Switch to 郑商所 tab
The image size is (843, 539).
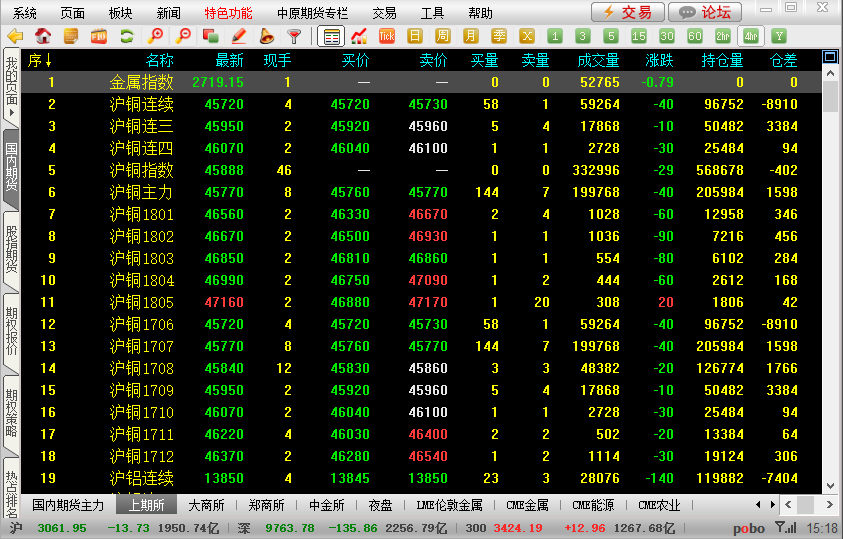click(x=266, y=505)
